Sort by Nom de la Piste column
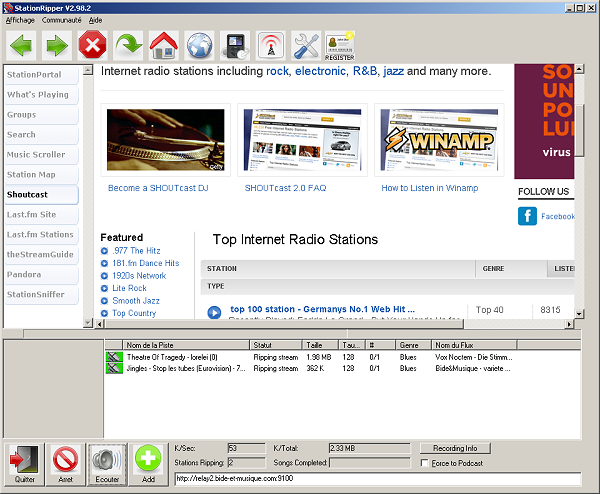The width and height of the screenshot is (600, 494). [186, 345]
